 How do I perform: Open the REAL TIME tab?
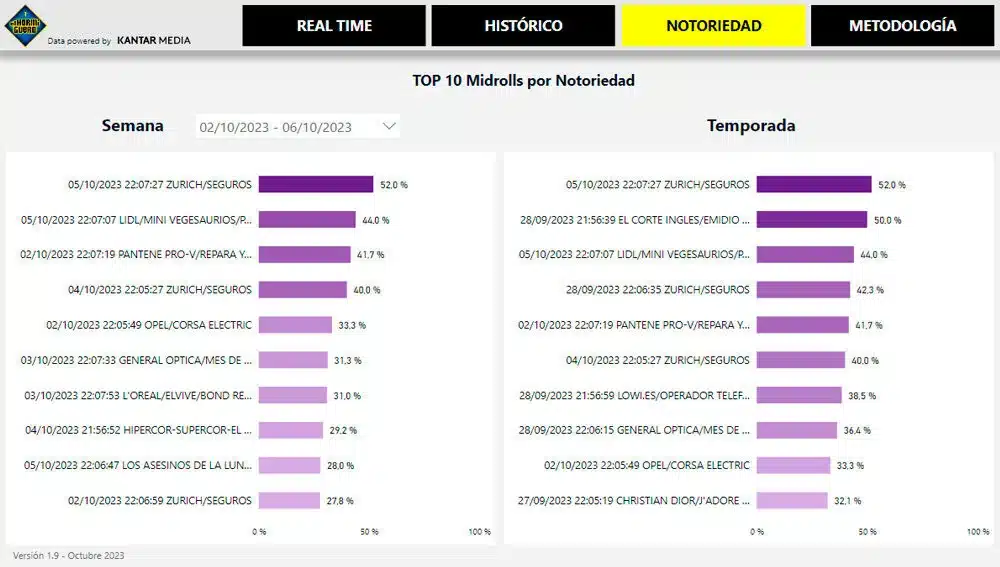click(x=334, y=26)
